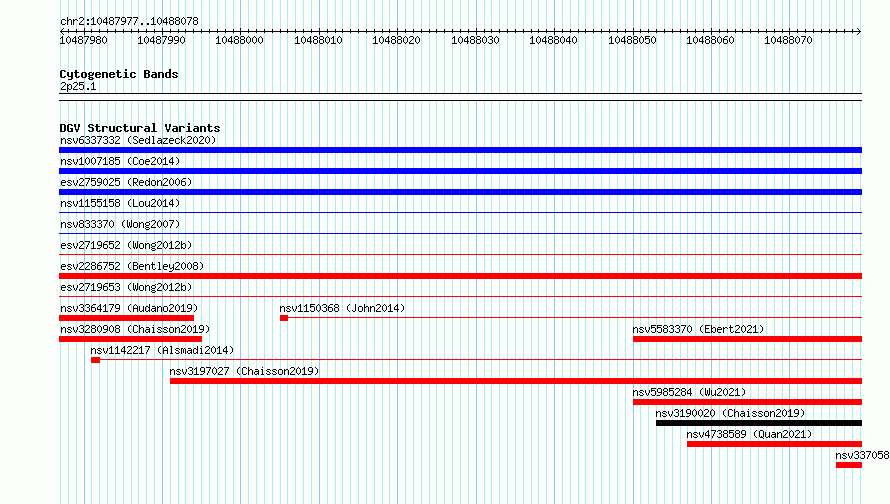
Task: Click the blue bar under esv2759025
Action: pos(460,192)
